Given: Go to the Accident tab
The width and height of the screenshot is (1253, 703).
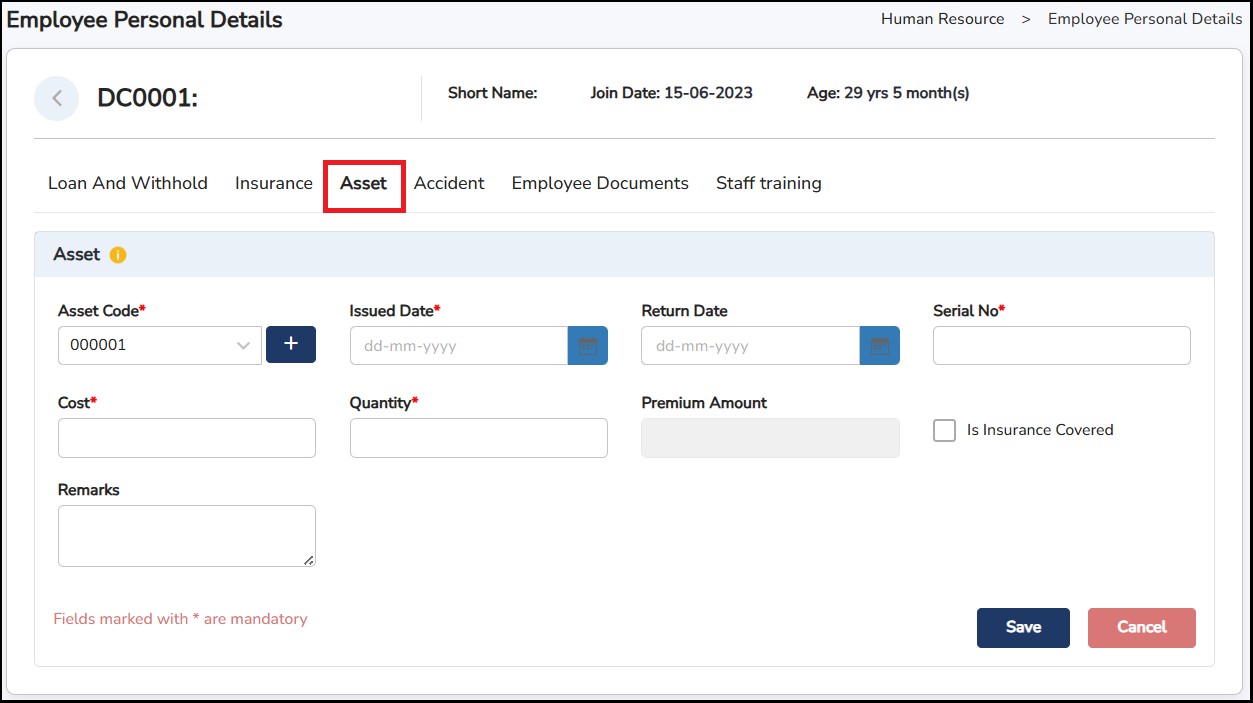Looking at the screenshot, I should (x=449, y=183).
